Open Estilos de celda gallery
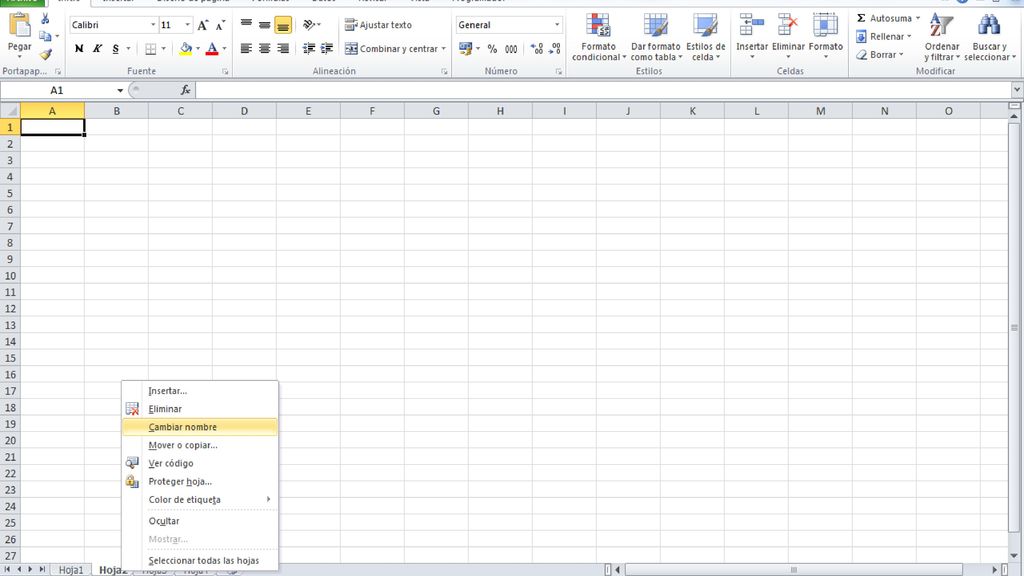Viewport: 1024px width, 576px height. click(x=705, y=38)
